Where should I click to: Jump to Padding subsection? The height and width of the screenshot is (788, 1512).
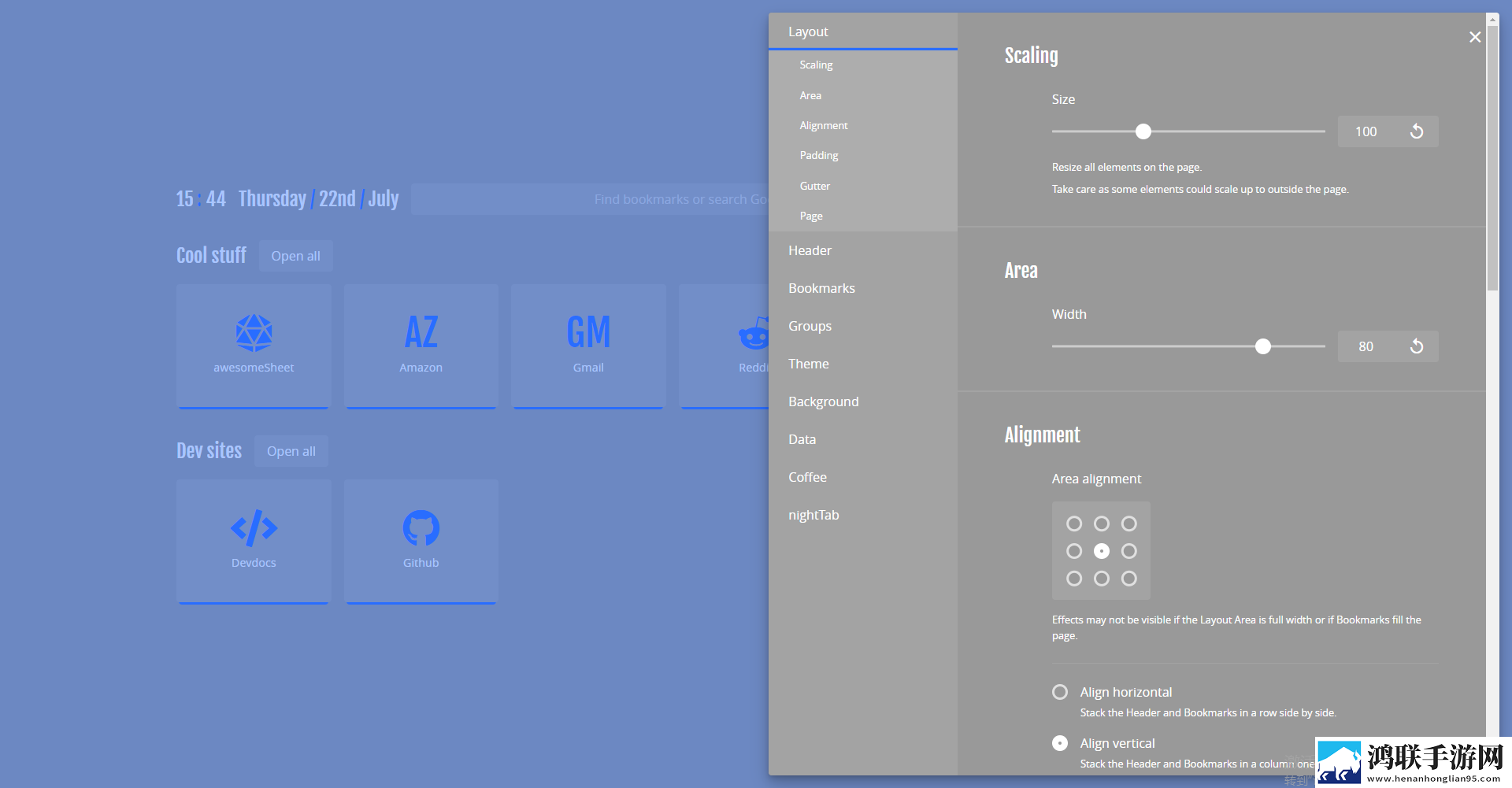(819, 155)
